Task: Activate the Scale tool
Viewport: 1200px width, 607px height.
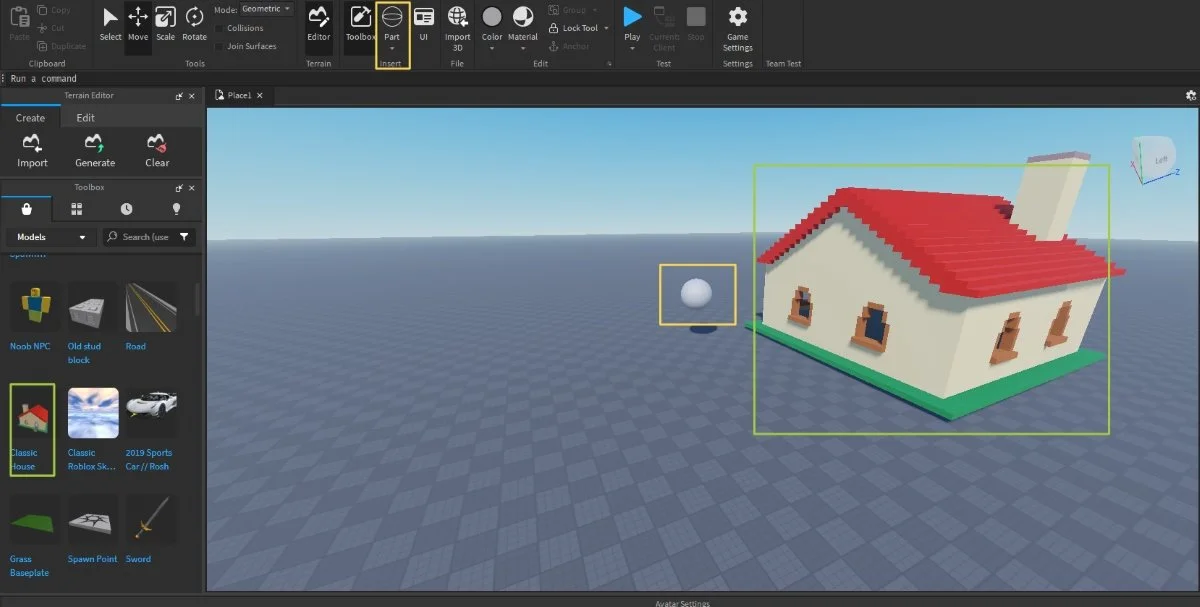Action: [165, 23]
